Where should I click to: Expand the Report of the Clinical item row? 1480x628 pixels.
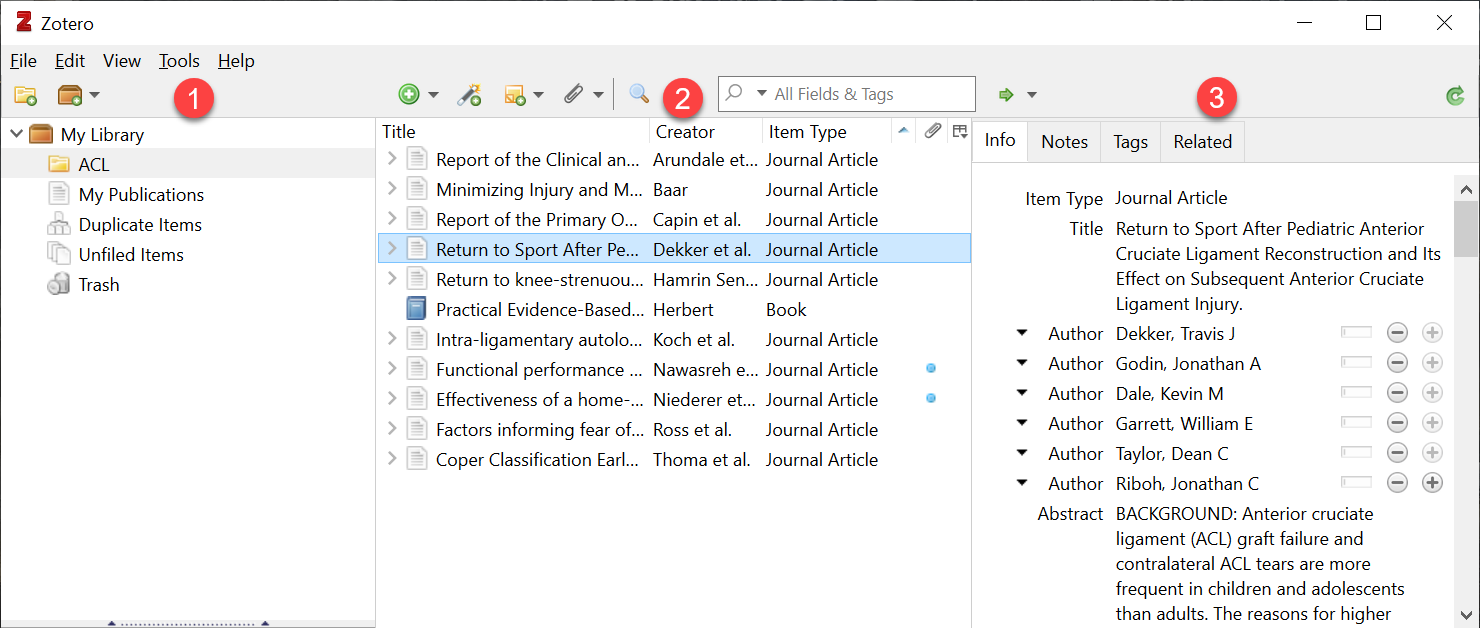pyautogui.click(x=392, y=160)
